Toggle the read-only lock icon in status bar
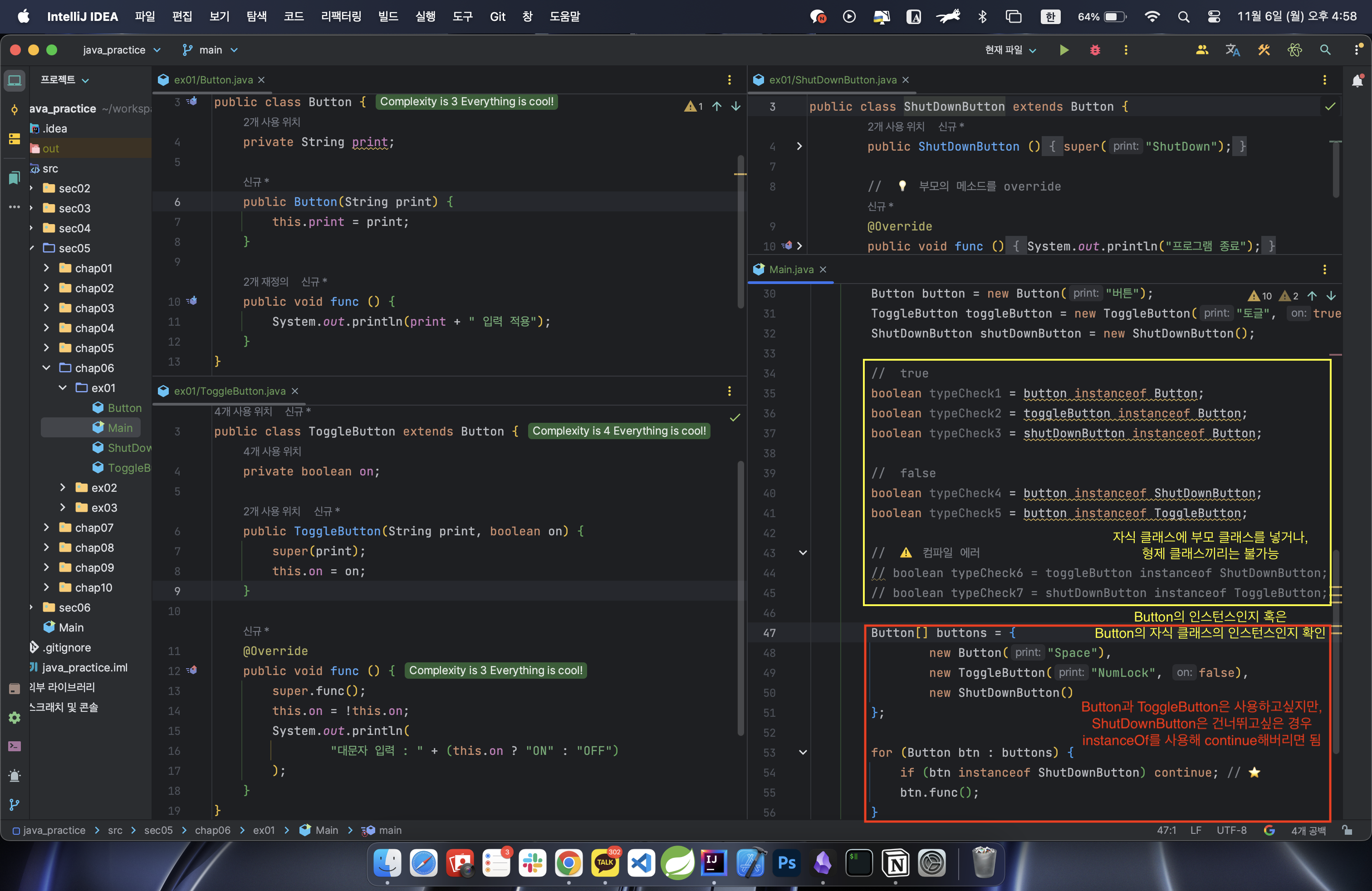The height and width of the screenshot is (891, 1372). (1347, 830)
